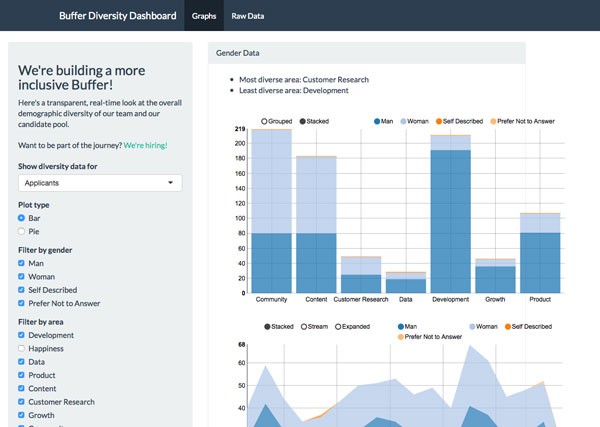Open the Applicants dropdown
The height and width of the screenshot is (427, 600).
point(100,183)
